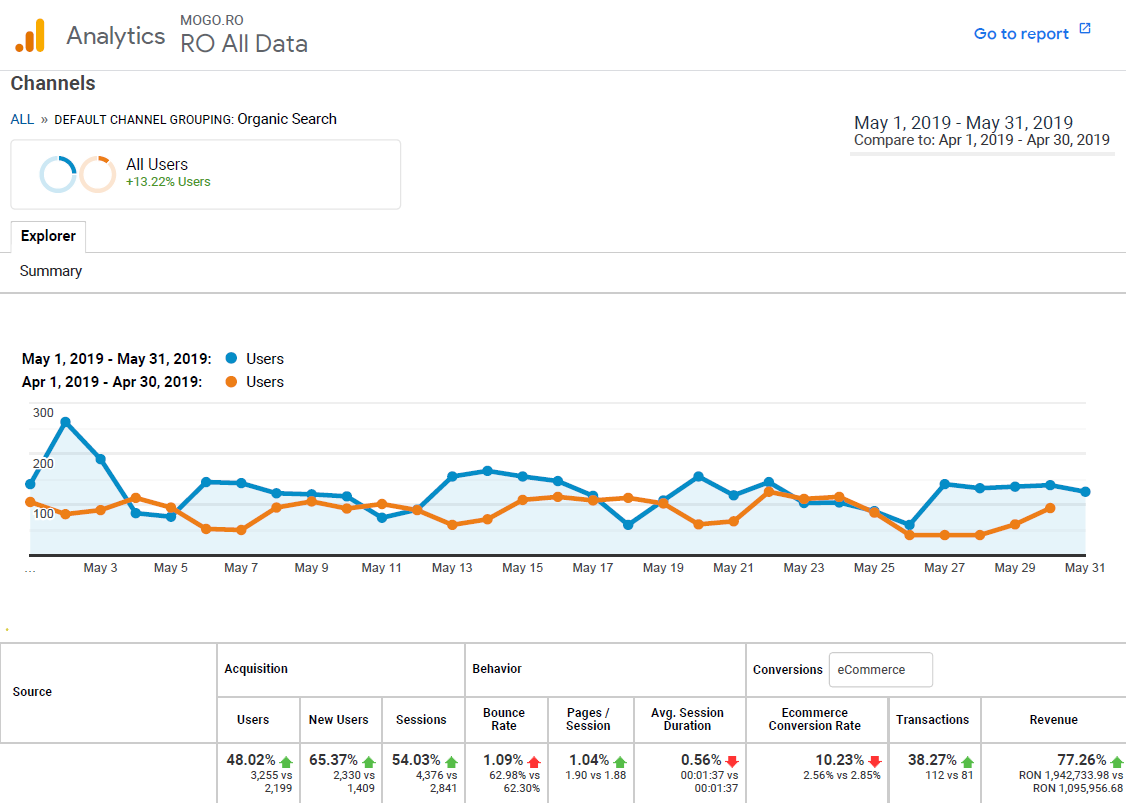Click the ALL breadcrumb link

(21, 119)
